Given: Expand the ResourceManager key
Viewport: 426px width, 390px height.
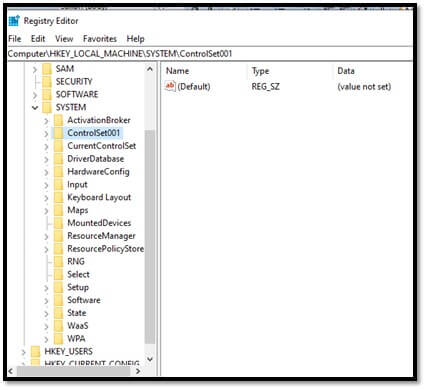Looking at the screenshot, I should 46,237.
